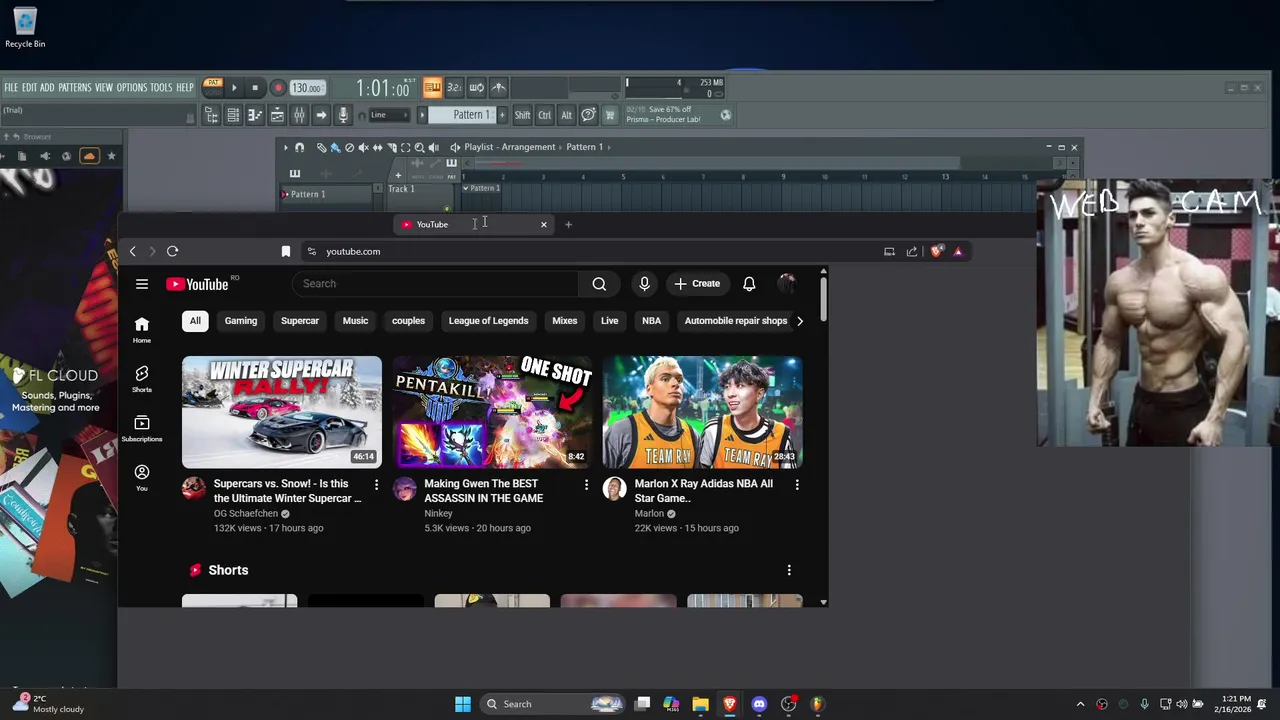Open the YouTube Create button
This screenshot has width=1280, height=720.
[x=697, y=284]
